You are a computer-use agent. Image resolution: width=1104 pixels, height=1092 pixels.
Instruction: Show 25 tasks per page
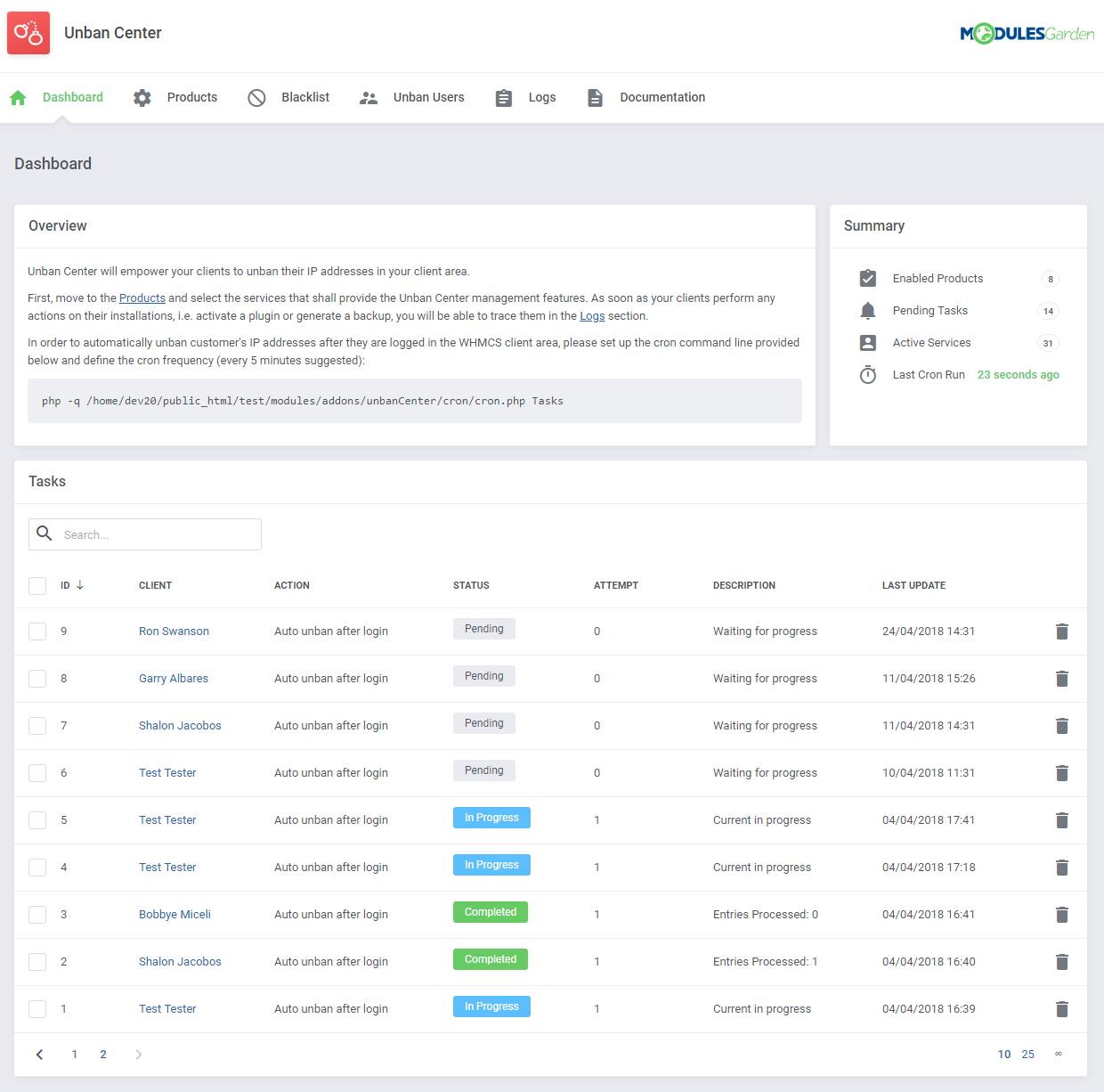pos(1028,1055)
